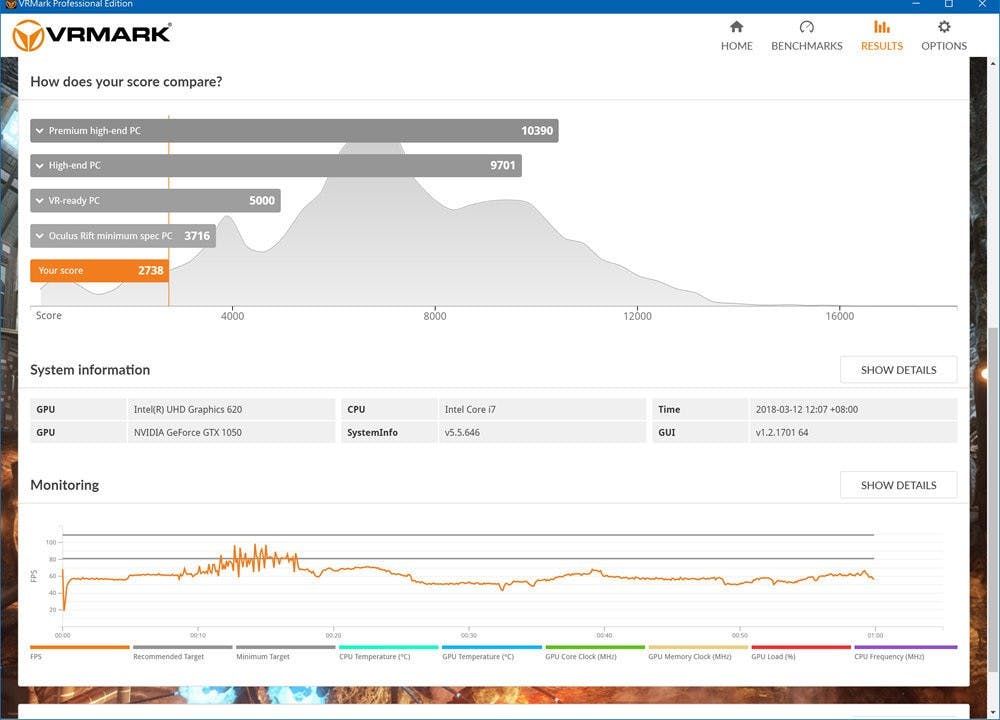Toggle the Minimum Target legend series
The image size is (1000, 720).
coord(286,652)
